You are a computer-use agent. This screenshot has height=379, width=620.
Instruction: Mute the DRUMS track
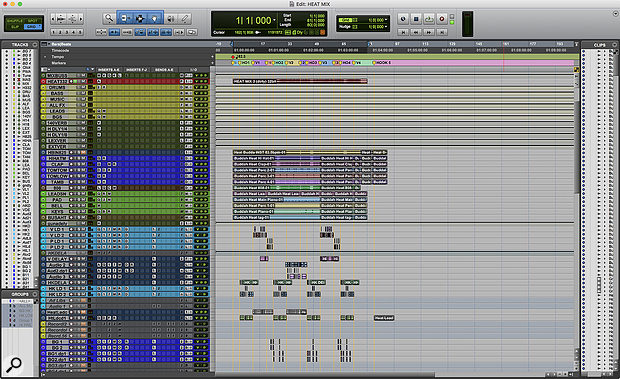pos(84,87)
